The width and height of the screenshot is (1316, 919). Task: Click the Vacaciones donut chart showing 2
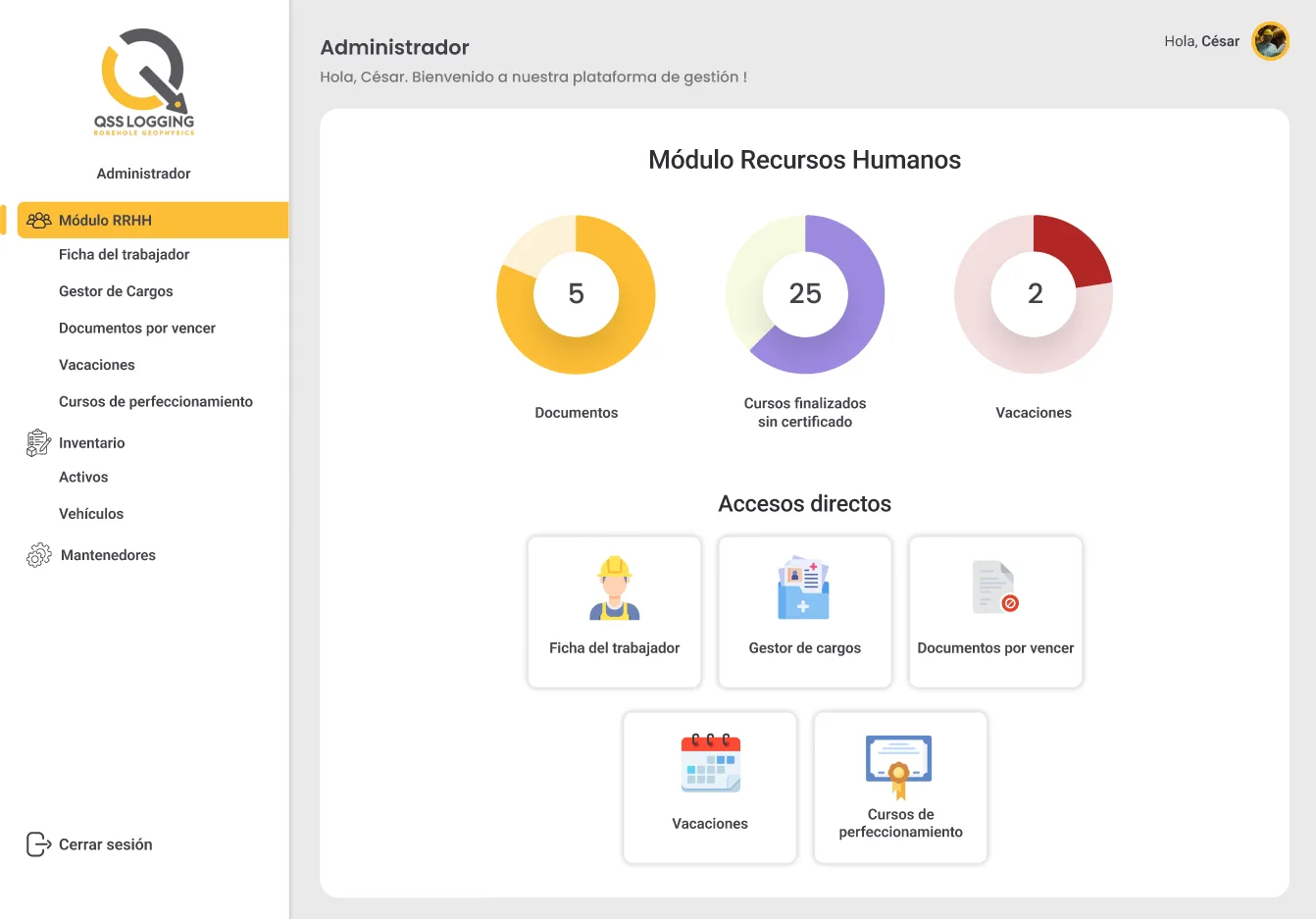coord(1034,294)
